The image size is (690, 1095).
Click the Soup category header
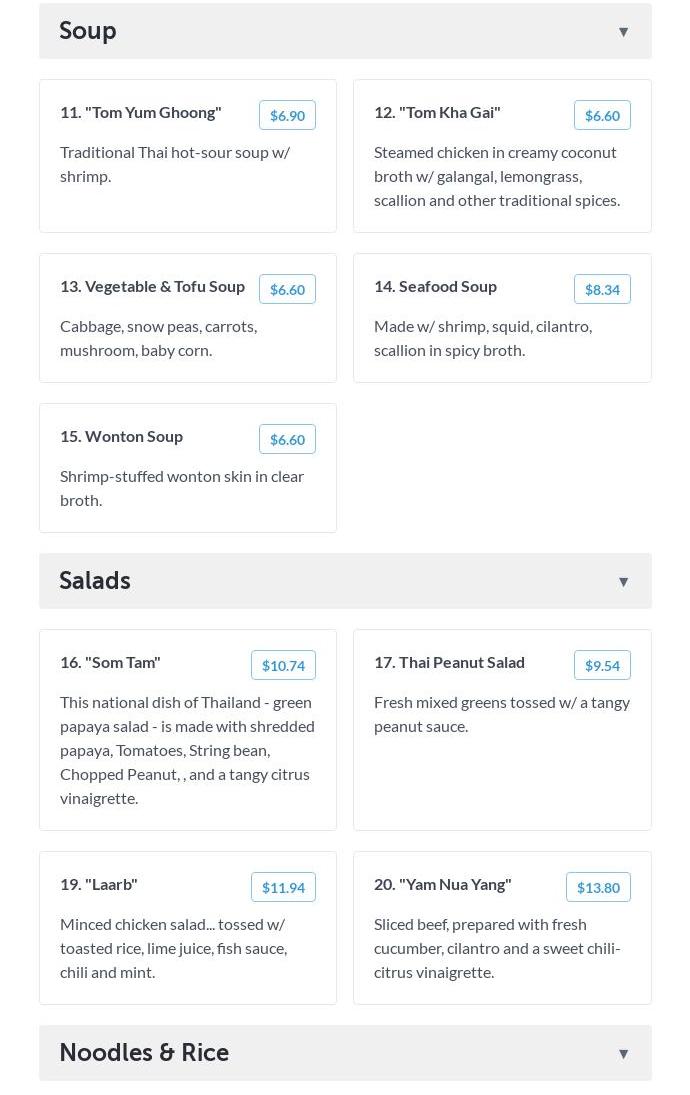(x=88, y=31)
